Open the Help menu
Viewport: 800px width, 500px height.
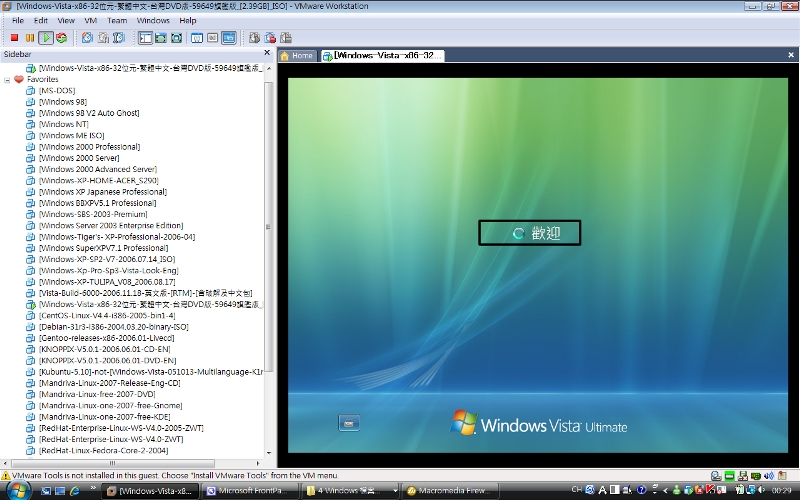click(188, 20)
